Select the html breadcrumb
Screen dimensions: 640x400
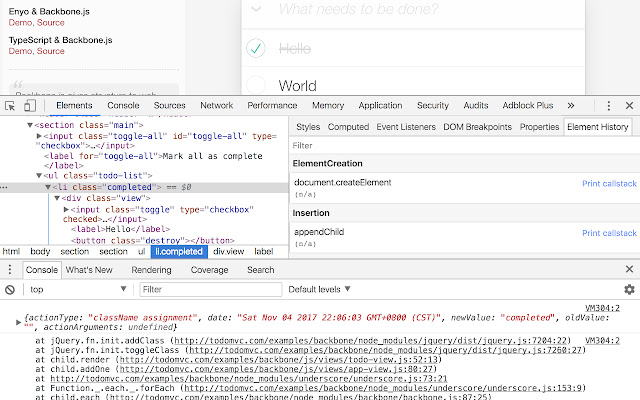coord(11,251)
